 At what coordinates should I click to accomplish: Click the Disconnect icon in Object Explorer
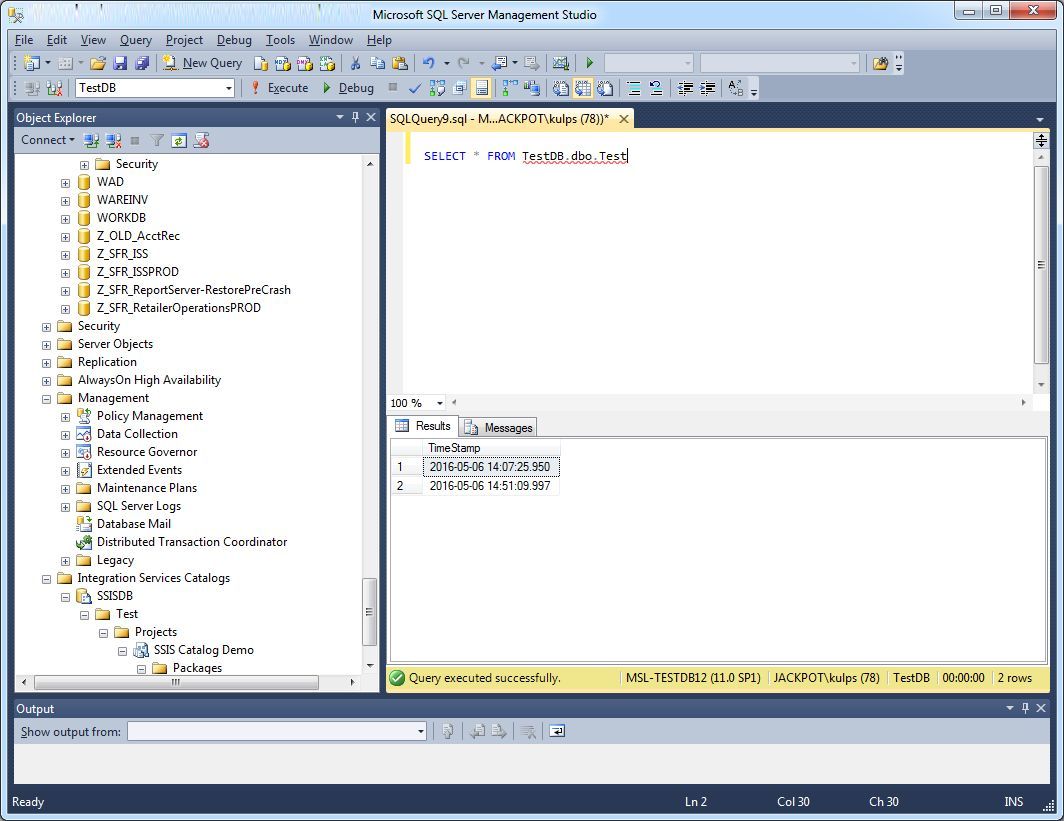click(113, 141)
